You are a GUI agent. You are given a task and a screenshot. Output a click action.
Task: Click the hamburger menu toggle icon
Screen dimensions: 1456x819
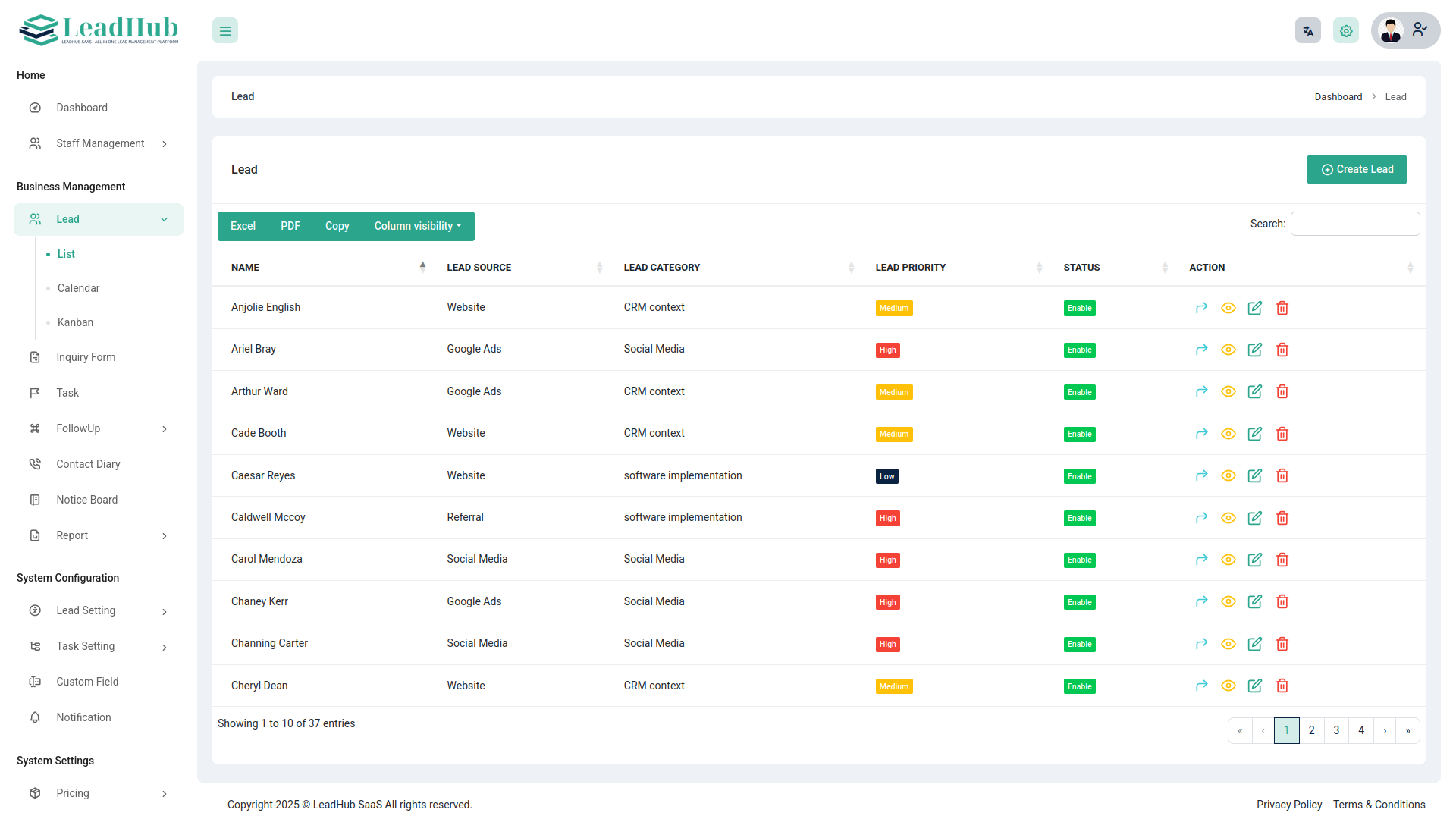click(x=225, y=31)
